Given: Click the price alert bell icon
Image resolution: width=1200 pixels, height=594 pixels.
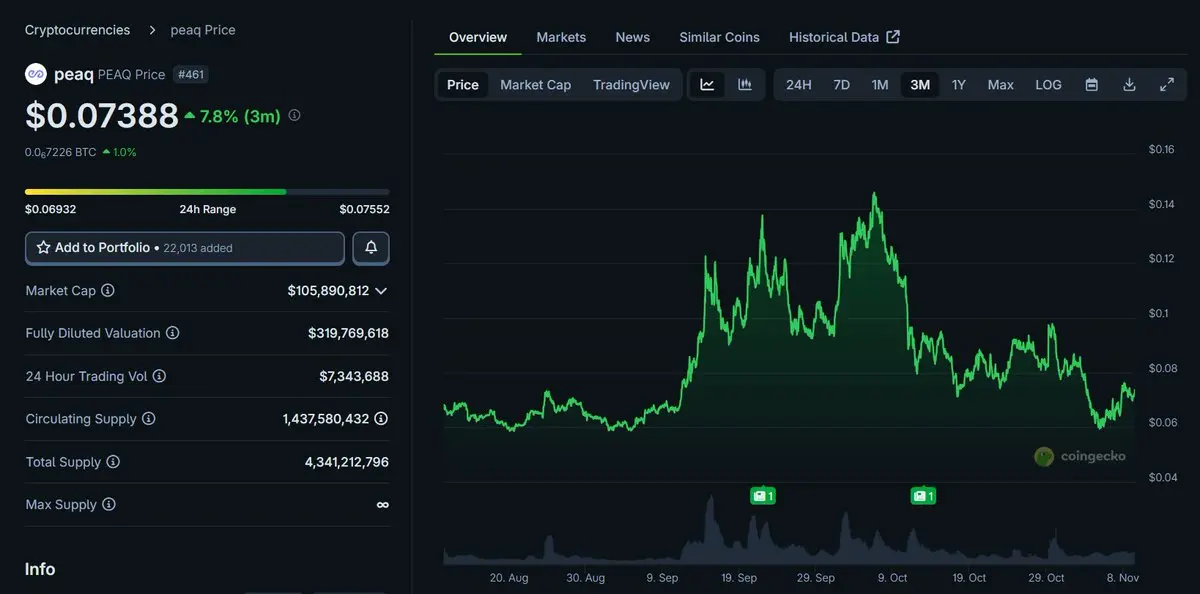Looking at the screenshot, I should (371, 247).
